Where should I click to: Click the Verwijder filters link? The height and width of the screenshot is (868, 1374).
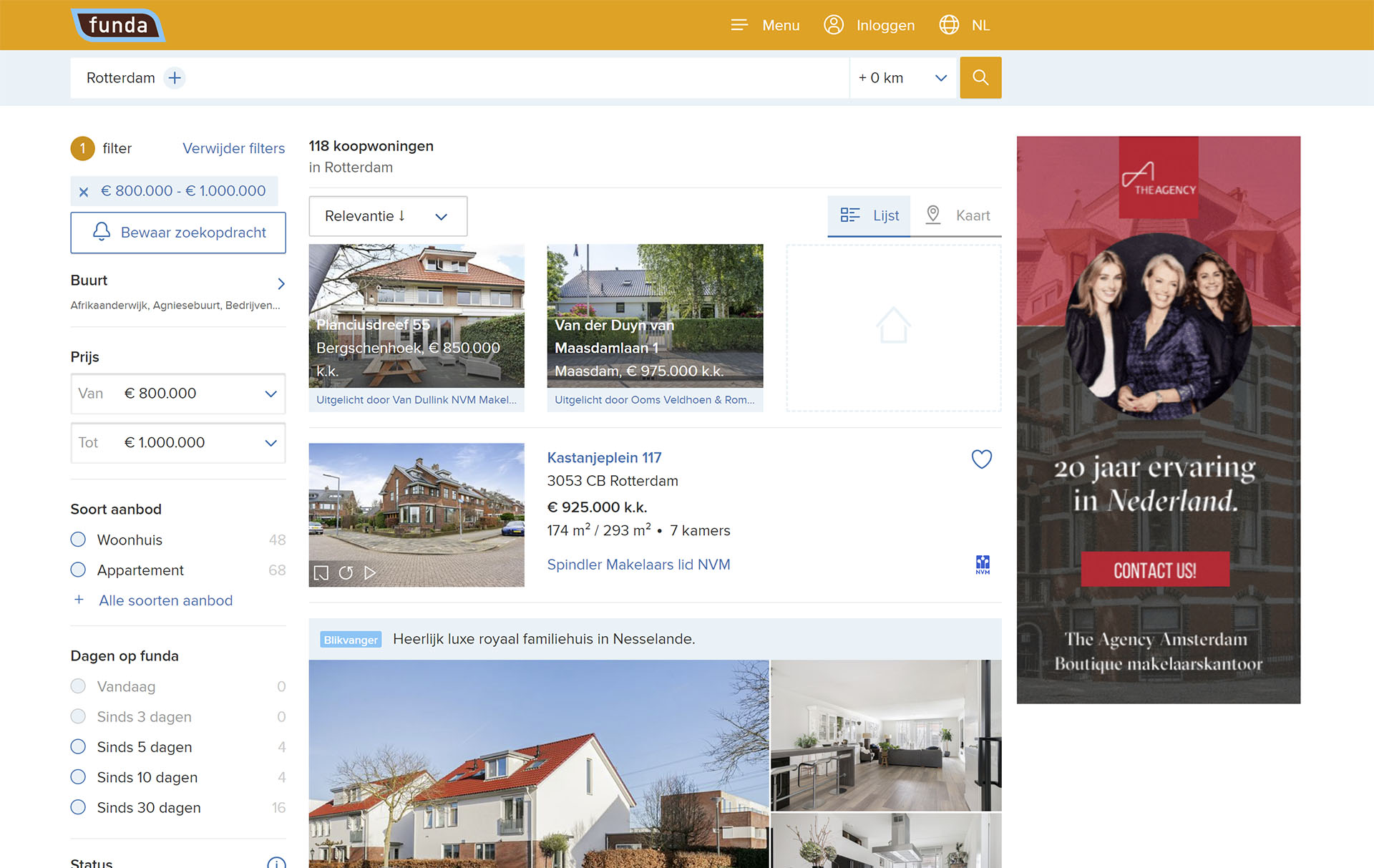click(x=233, y=148)
